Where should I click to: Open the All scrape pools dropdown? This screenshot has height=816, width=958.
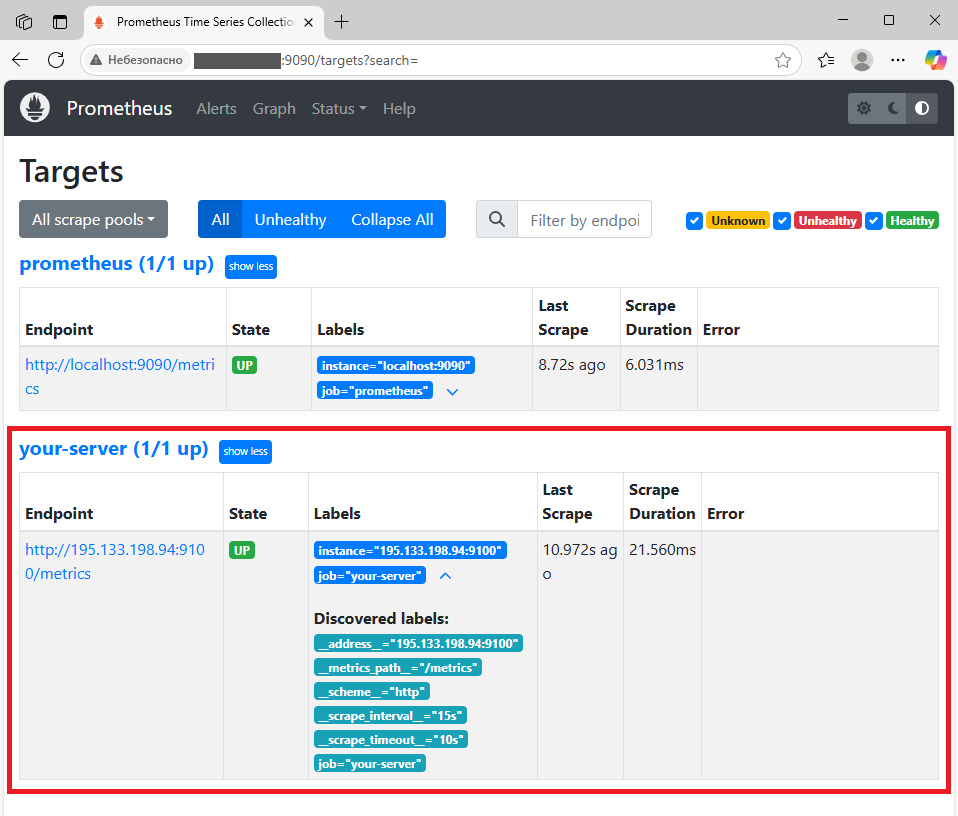click(93, 219)
